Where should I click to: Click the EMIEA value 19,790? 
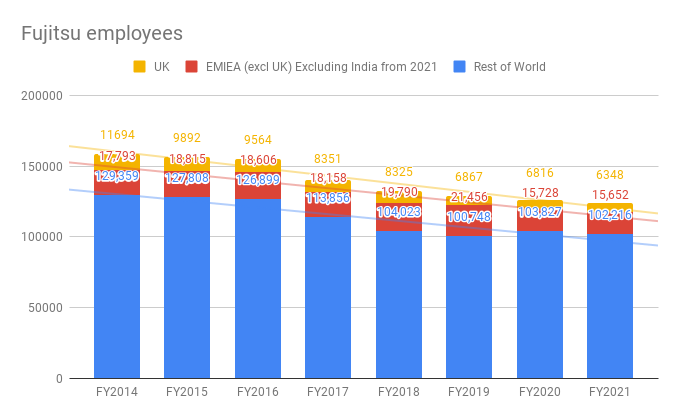point(399,192)
